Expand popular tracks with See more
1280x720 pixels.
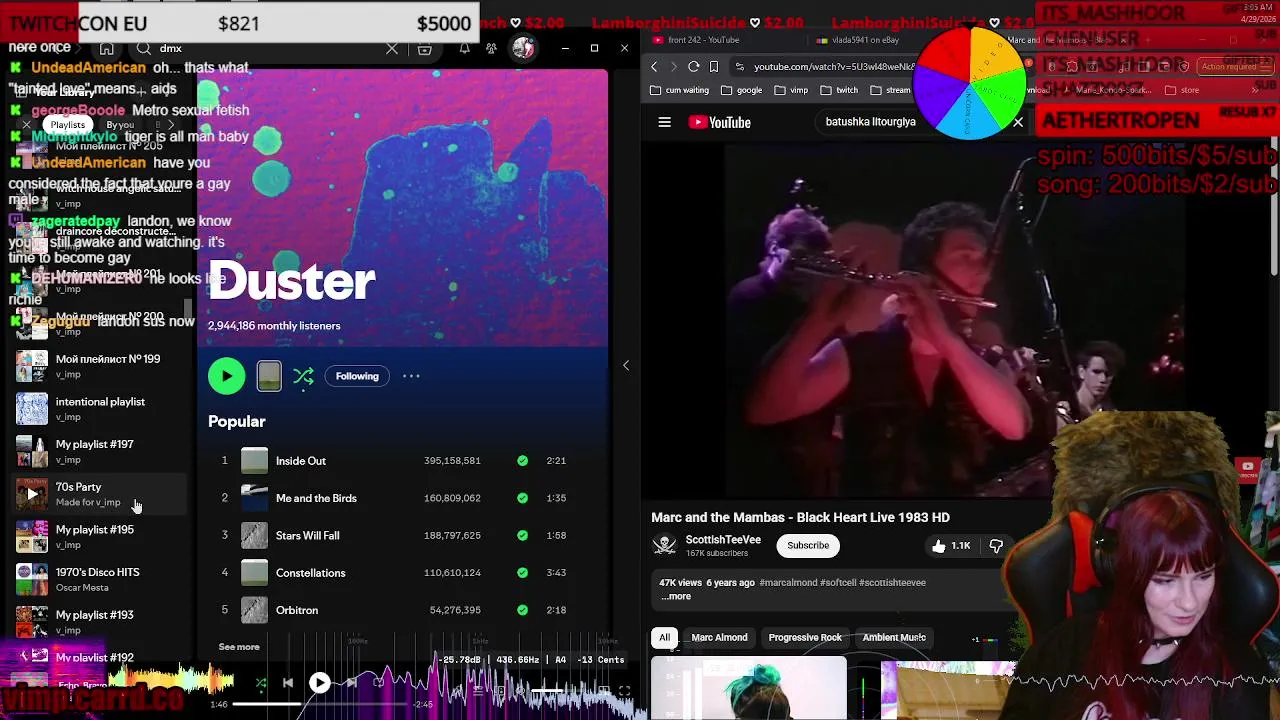pyautogui.click(x=239, y=647)
